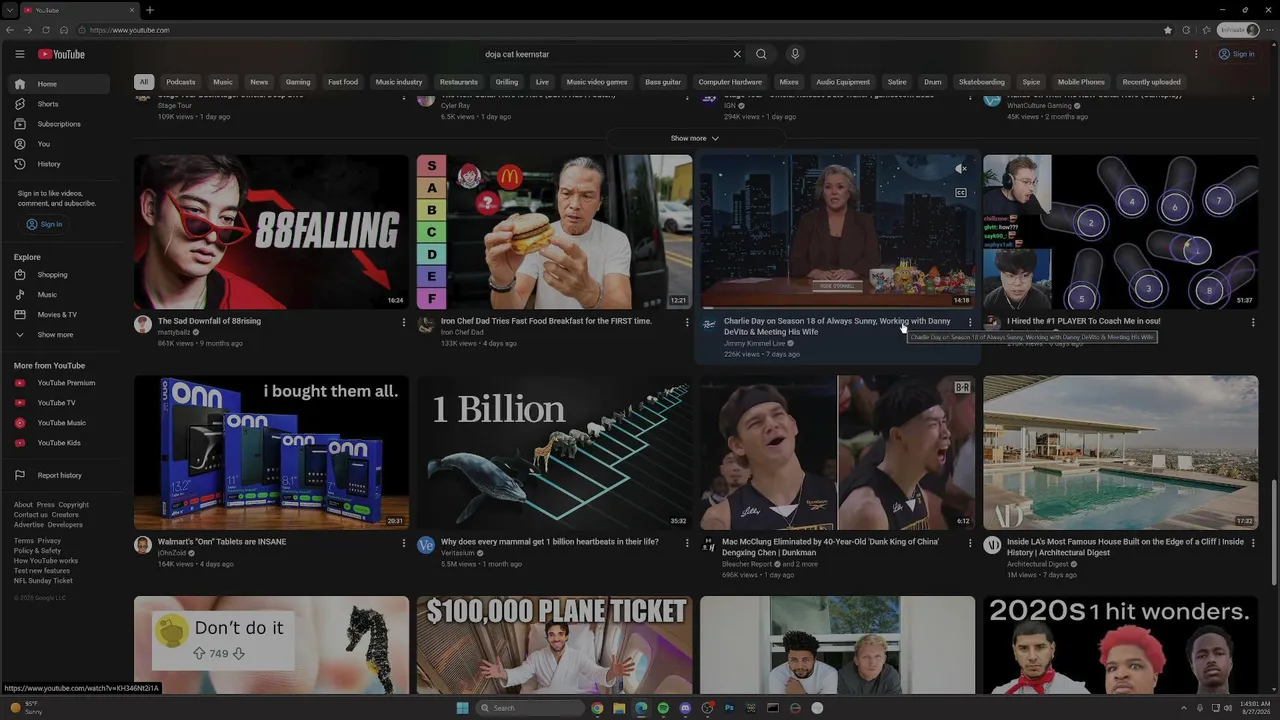This screenshot has width=1280, height=720.
Task: Click the magnifier search button
Action: (761, 54)
